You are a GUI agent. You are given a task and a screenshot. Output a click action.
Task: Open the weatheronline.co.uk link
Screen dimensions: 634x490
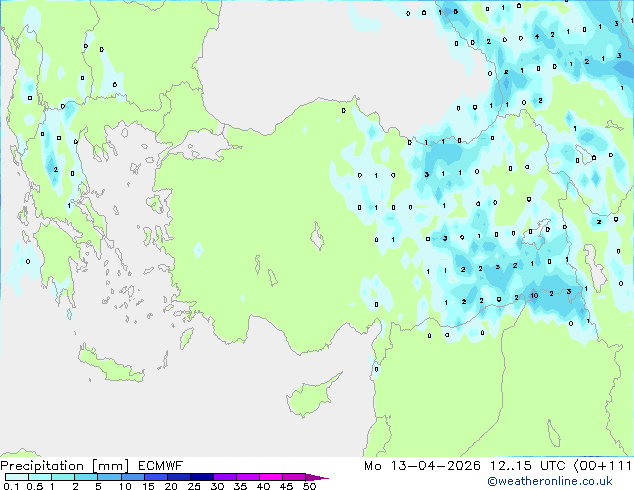tap(549, 481)
